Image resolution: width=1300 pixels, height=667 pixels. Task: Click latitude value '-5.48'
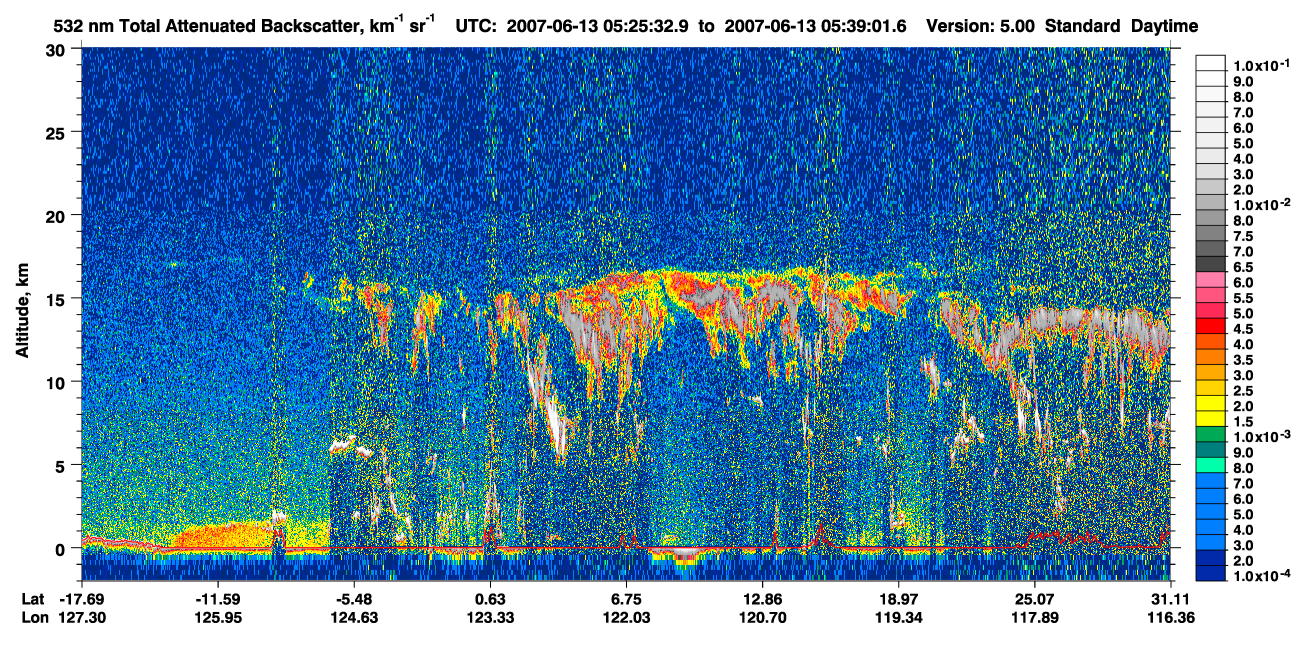coord(354,599)
